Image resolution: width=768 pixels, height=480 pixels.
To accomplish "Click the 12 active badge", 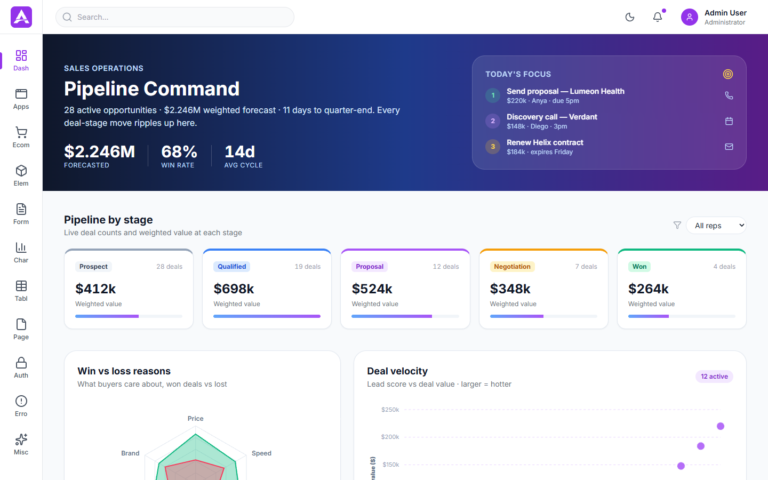I will tap(714, 376).
